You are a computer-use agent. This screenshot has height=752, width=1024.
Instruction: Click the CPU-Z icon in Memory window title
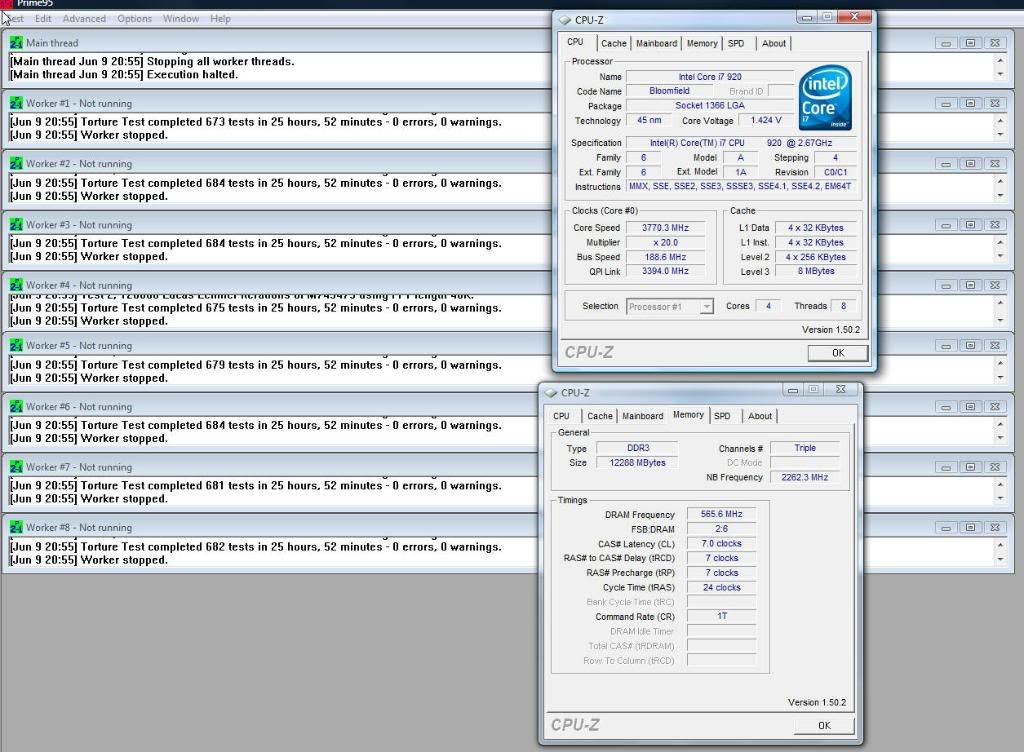[x=551, y=393]
